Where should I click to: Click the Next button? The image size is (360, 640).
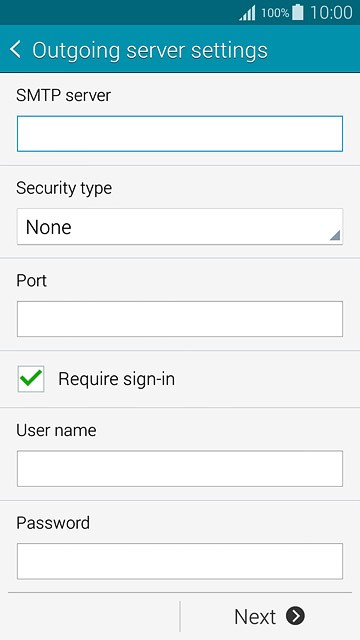269,616
